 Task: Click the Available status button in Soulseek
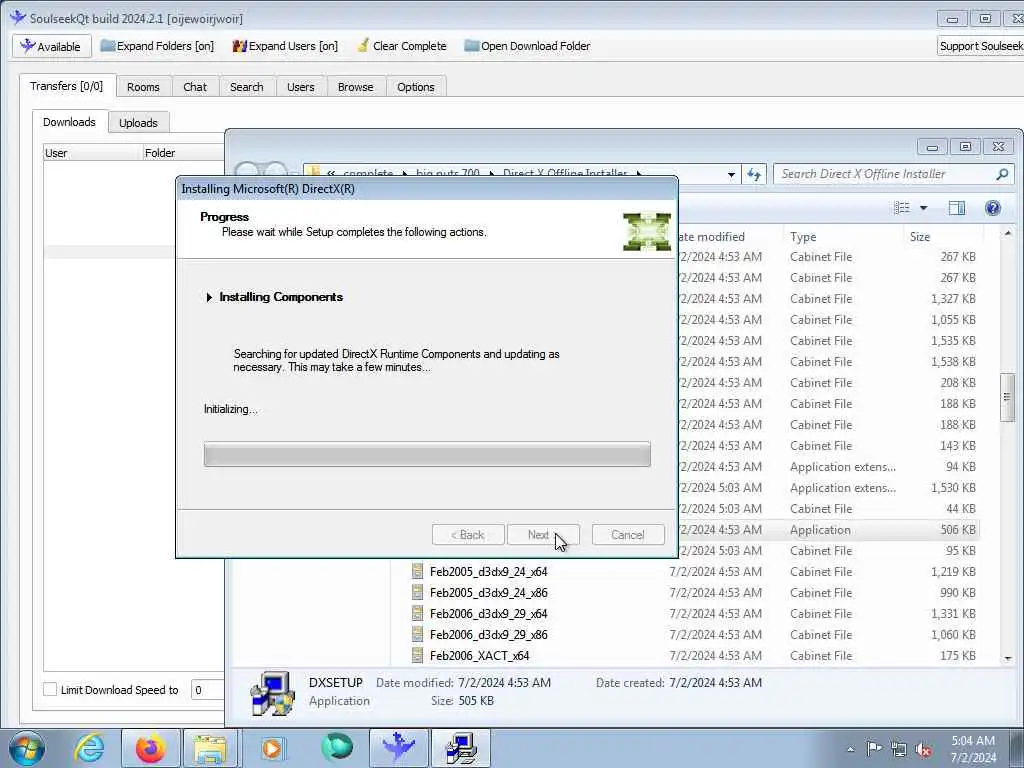click(x=52, y=46)
